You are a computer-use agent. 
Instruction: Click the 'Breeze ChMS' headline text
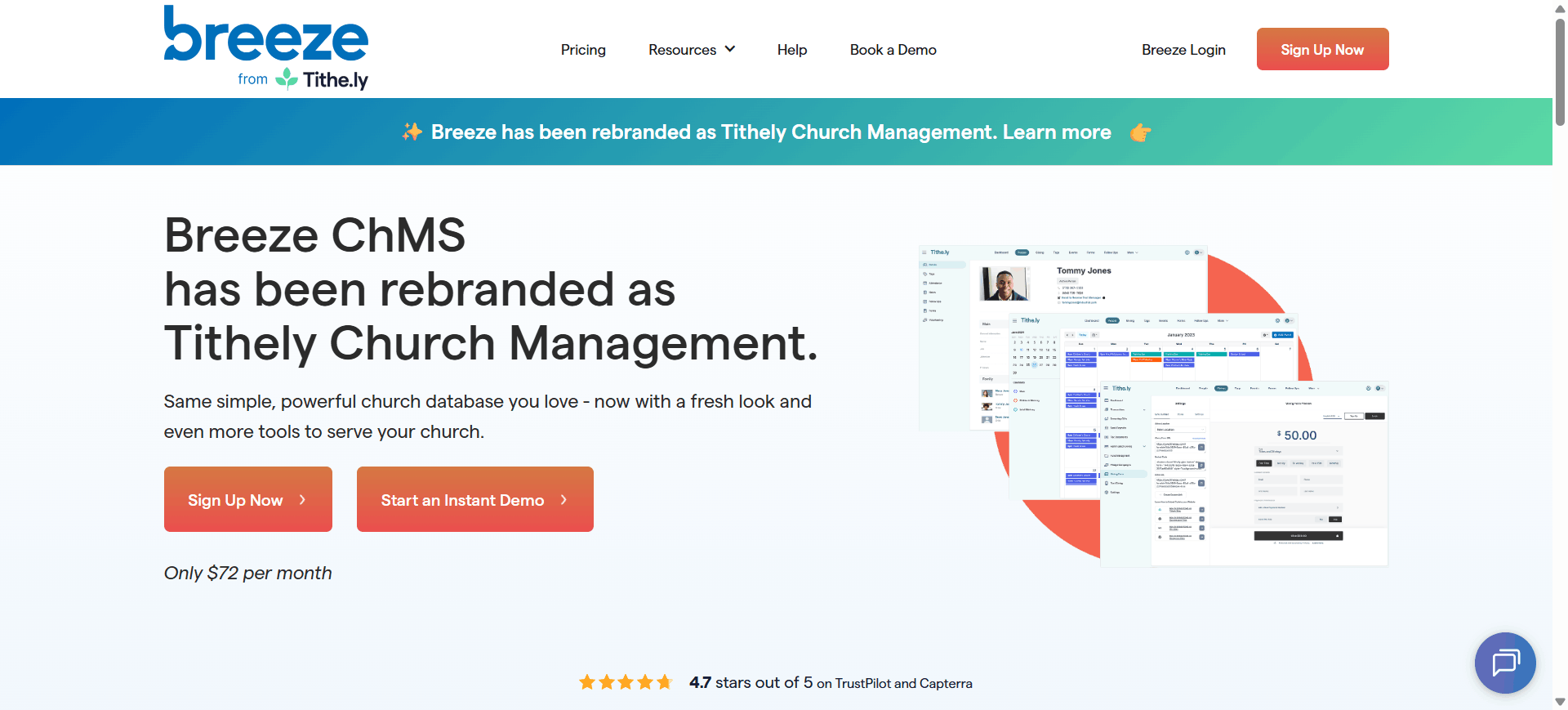(314, 235)
